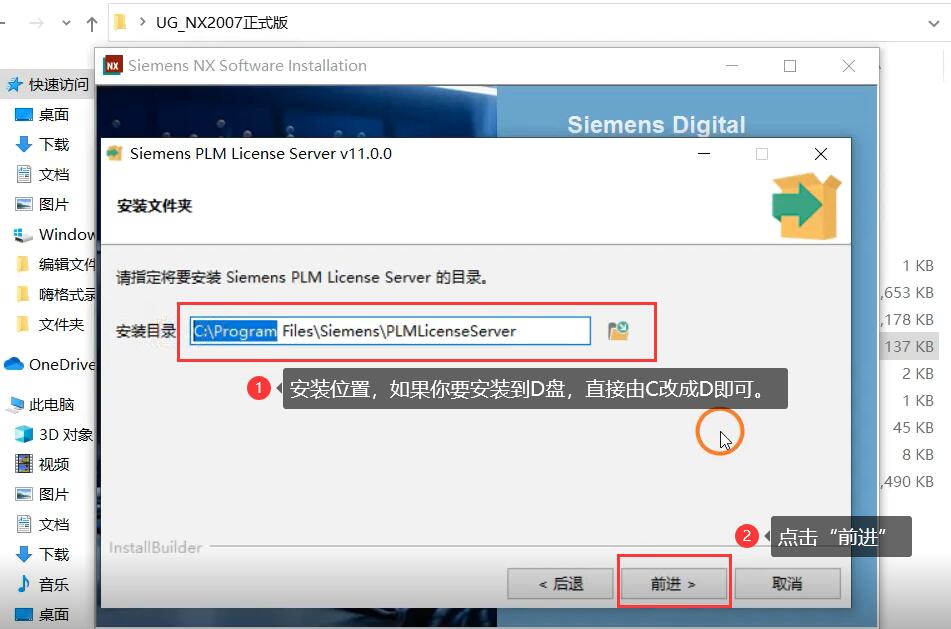The image size is (951, 629).
Task: Open 3D 对象 under 此电脑
Action: click(53, 434)
